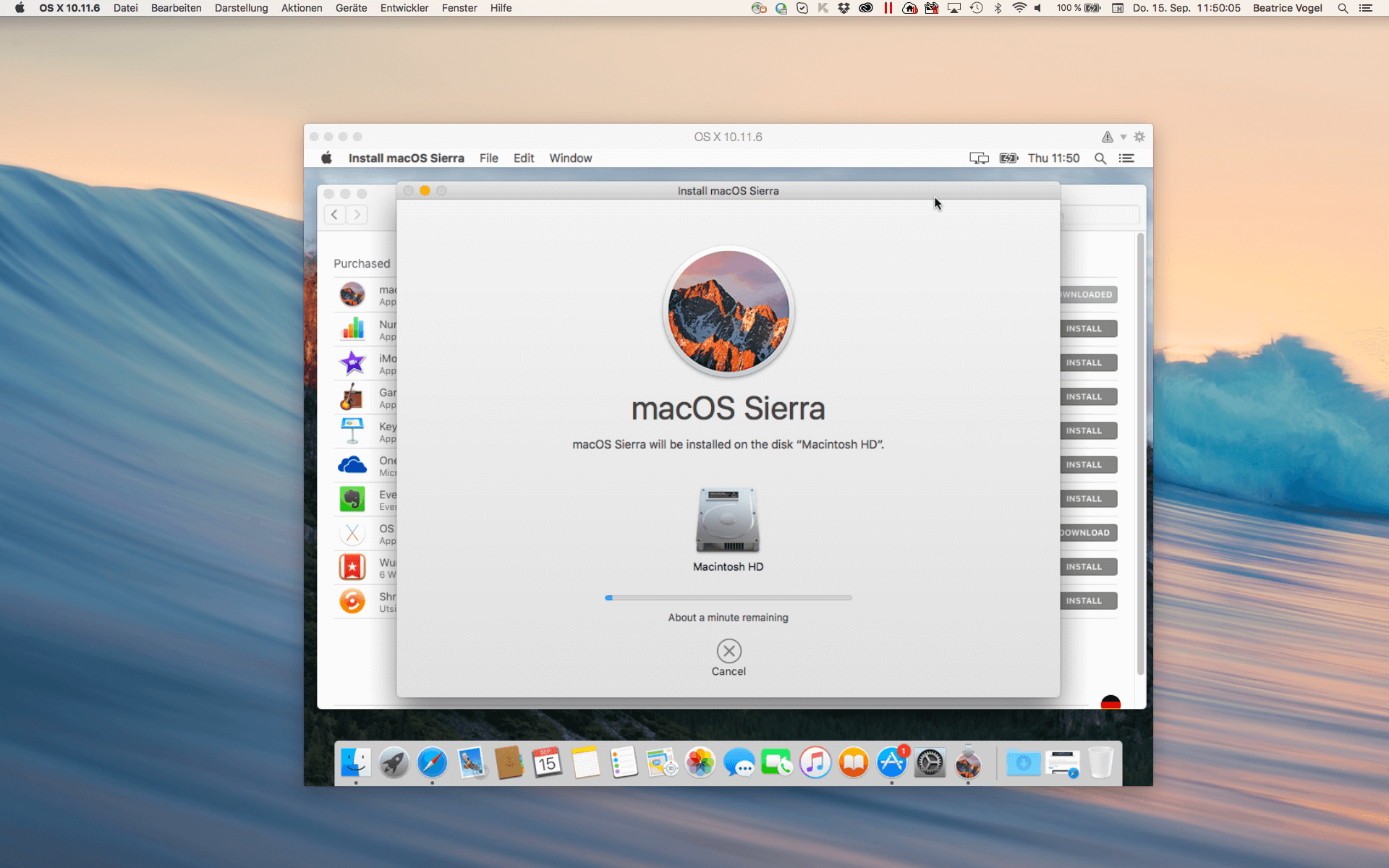Open the guest Apple menu
1389x868 pixels.
[x=327, y=158]
